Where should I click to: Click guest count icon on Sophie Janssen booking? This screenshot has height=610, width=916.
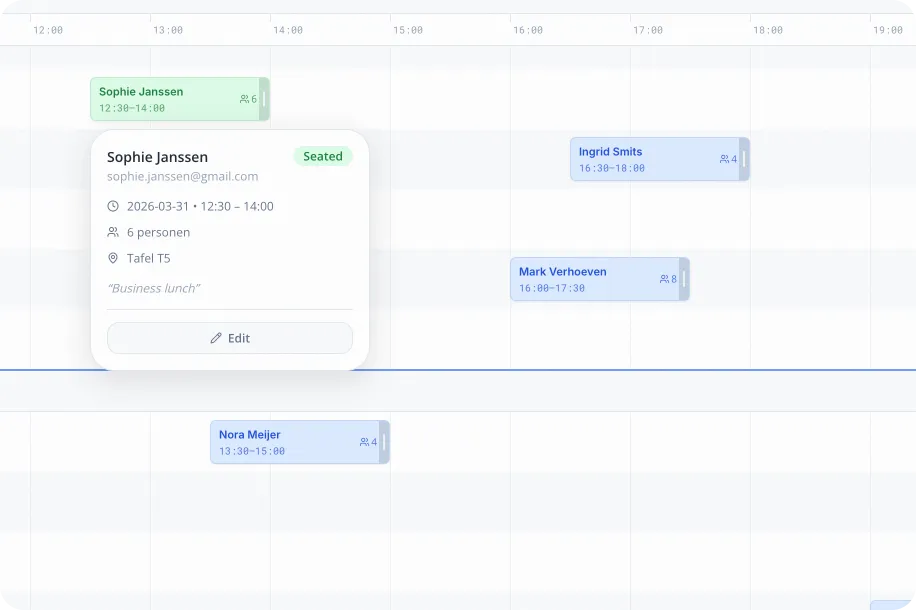tap(244, 99)
